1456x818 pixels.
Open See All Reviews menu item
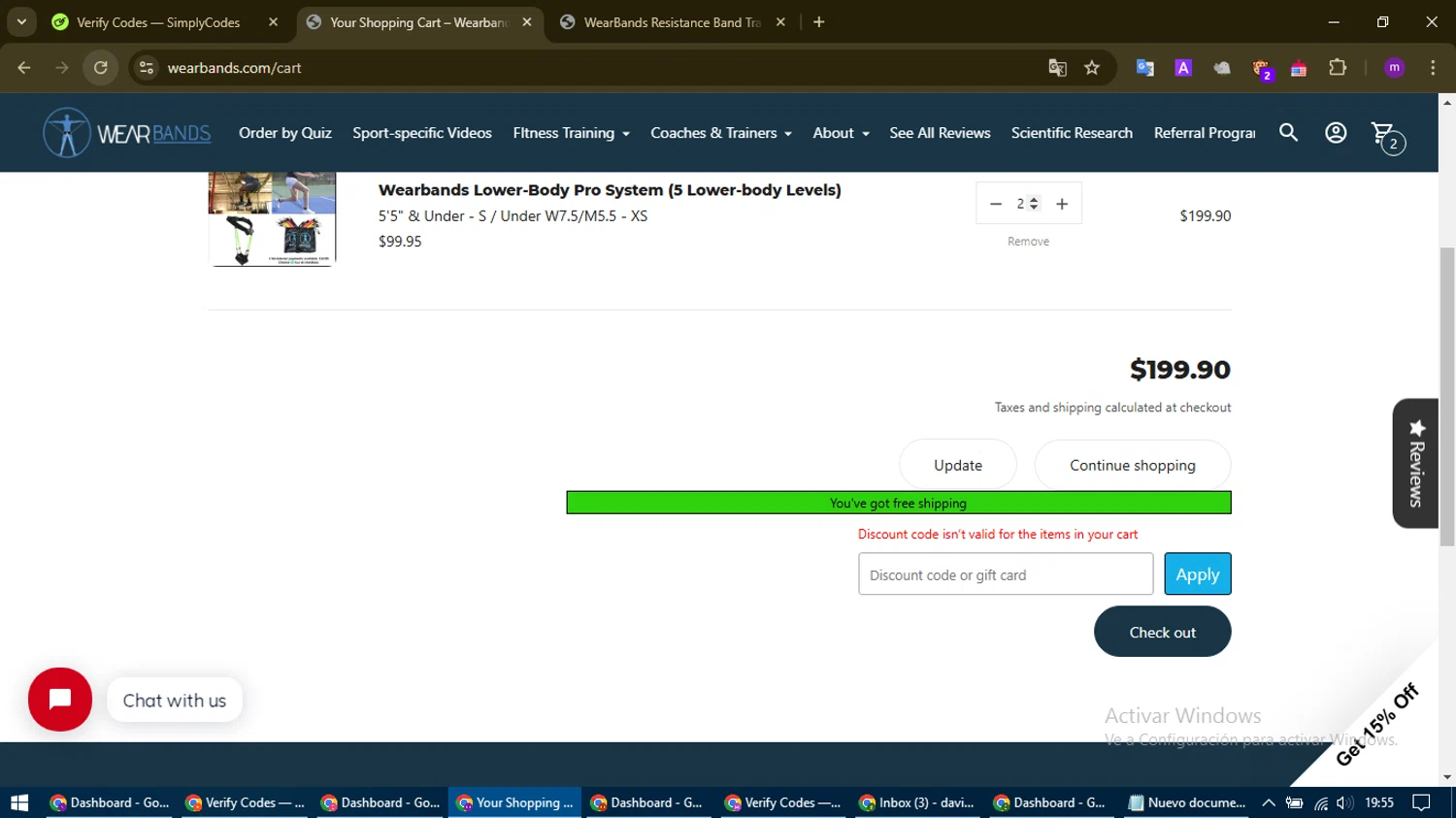click(940, 133)
